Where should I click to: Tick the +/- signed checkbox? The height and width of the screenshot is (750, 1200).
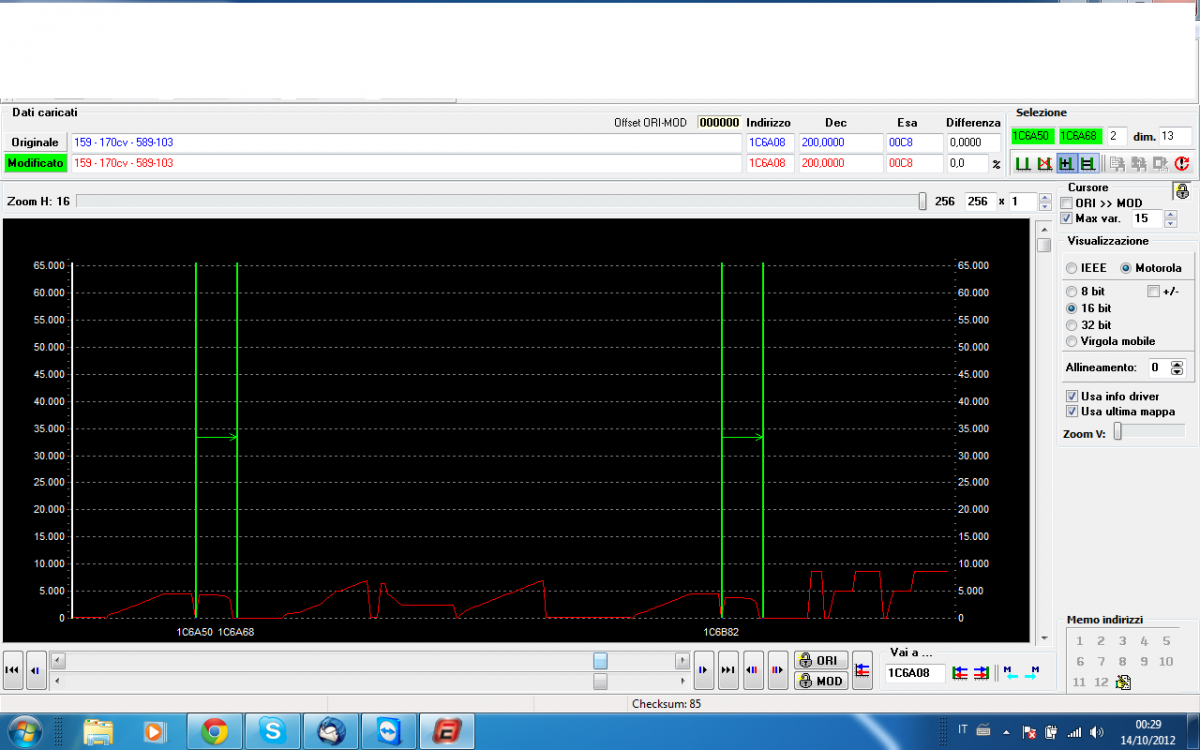(1153, 291)
